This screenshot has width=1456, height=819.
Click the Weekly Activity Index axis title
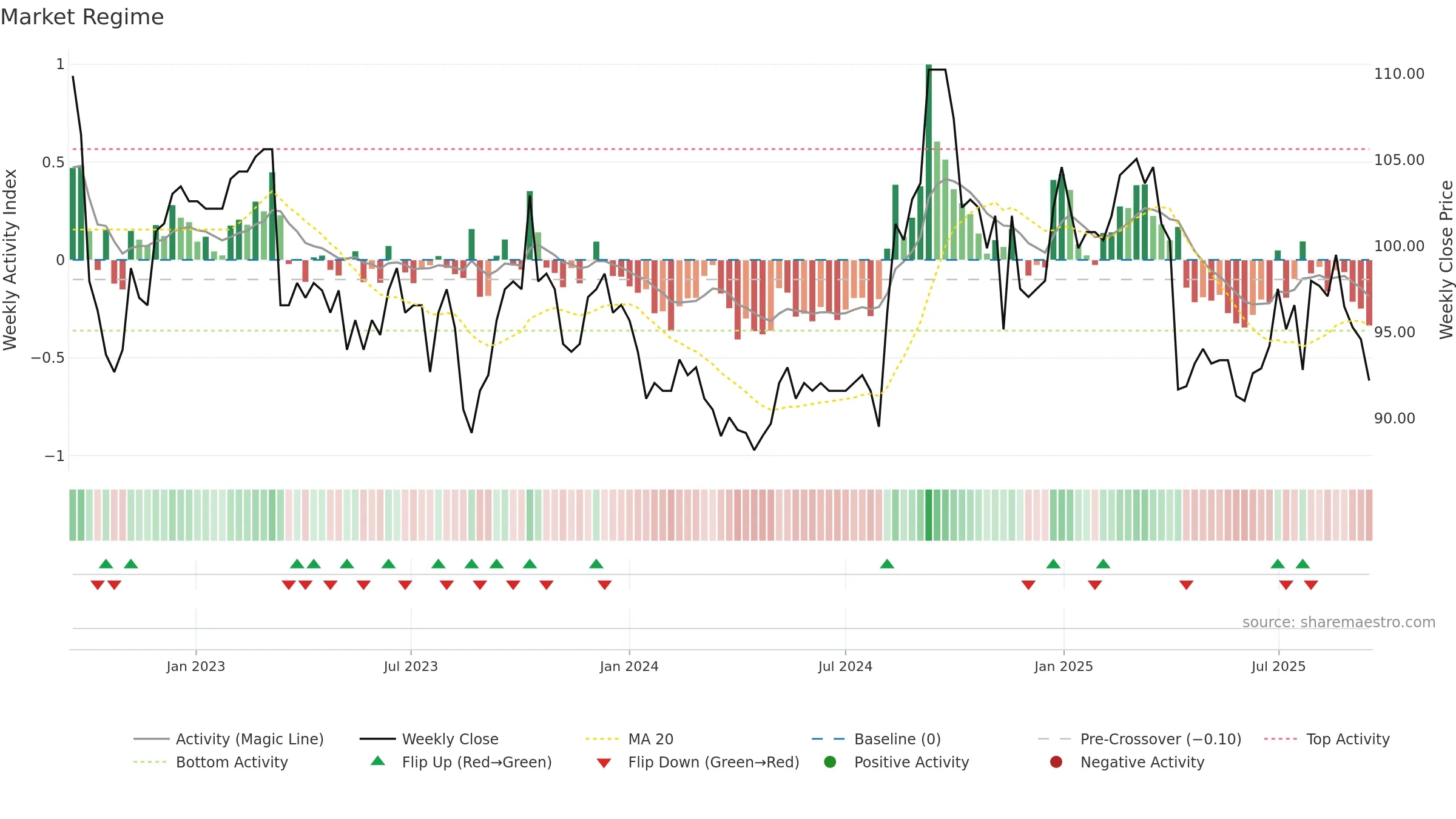pyautogui.click(x=10, y=260)
